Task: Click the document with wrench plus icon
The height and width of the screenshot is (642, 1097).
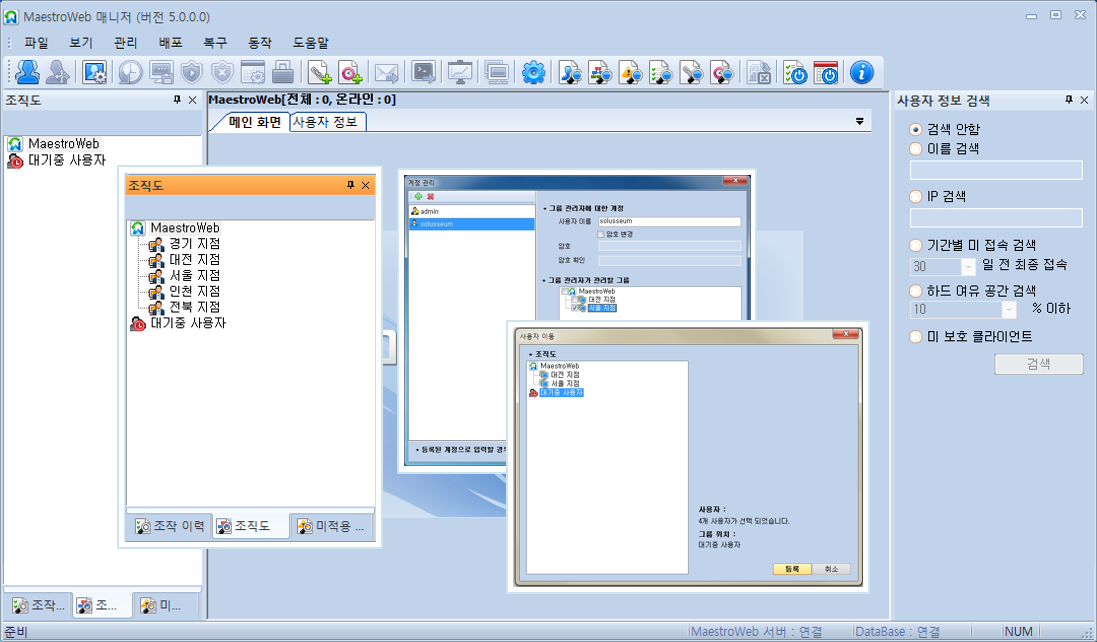Action: click(x=319, y=72)
